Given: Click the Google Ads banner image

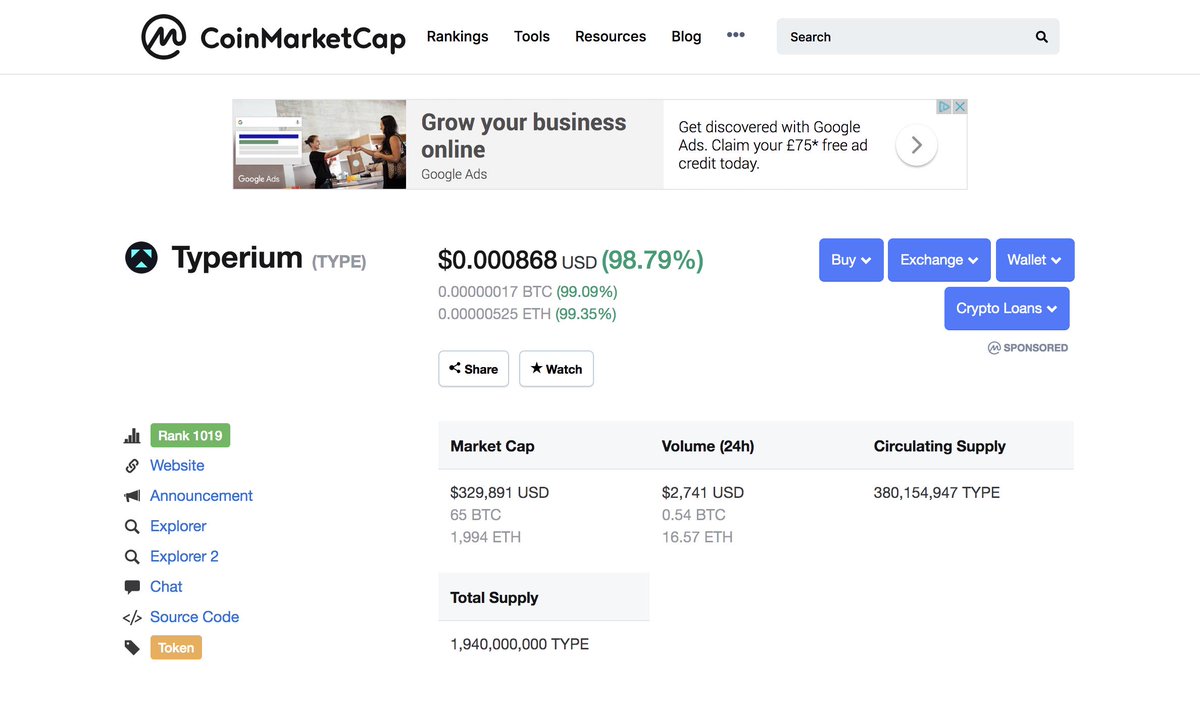Looking at the screenshot, I should [x=319, y=144].
